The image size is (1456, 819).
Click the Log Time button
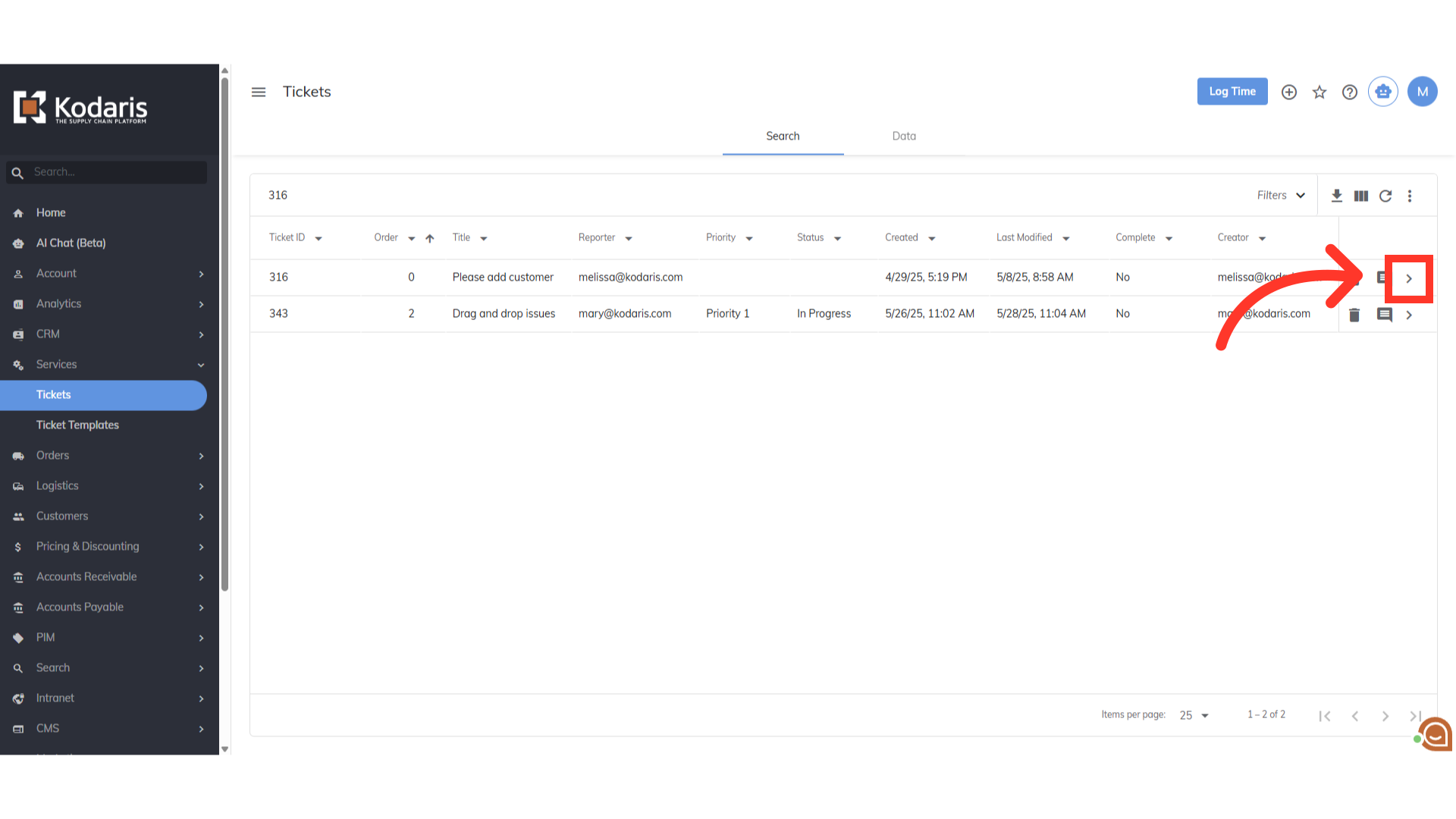tap(1232, 92)
